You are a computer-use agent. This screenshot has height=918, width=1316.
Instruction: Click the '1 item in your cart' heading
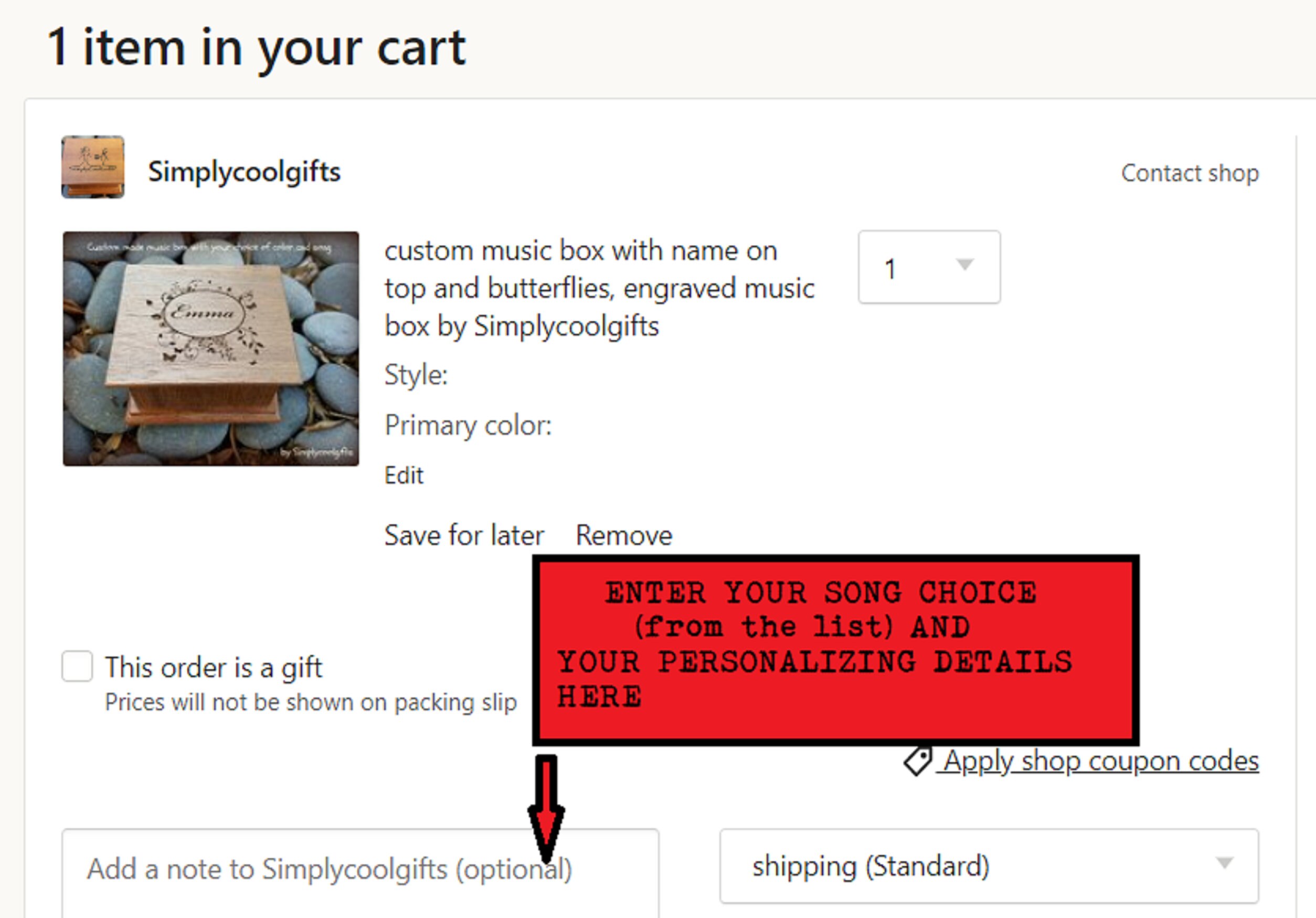point(257,48)
